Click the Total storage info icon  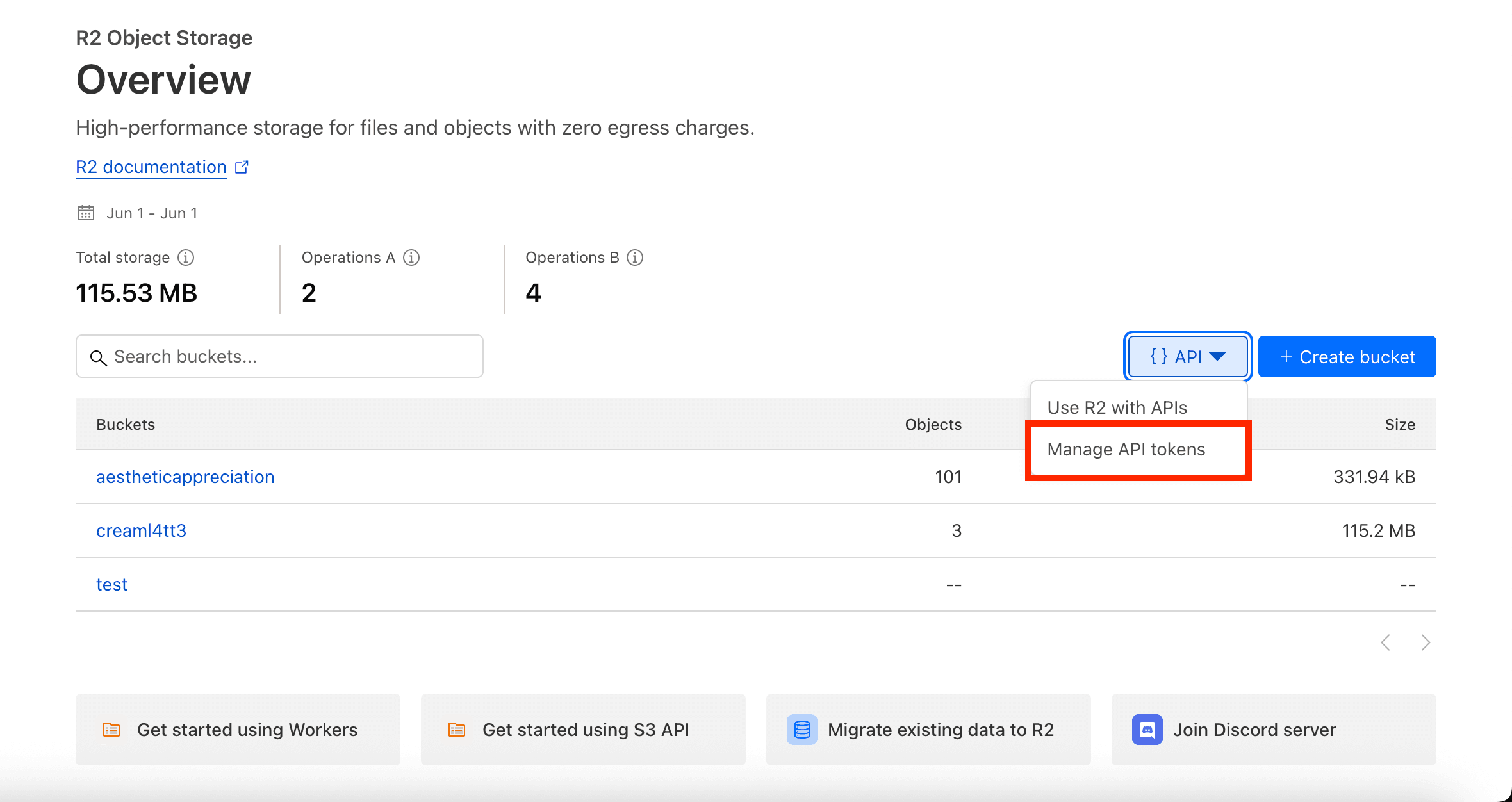pos(186,258)
